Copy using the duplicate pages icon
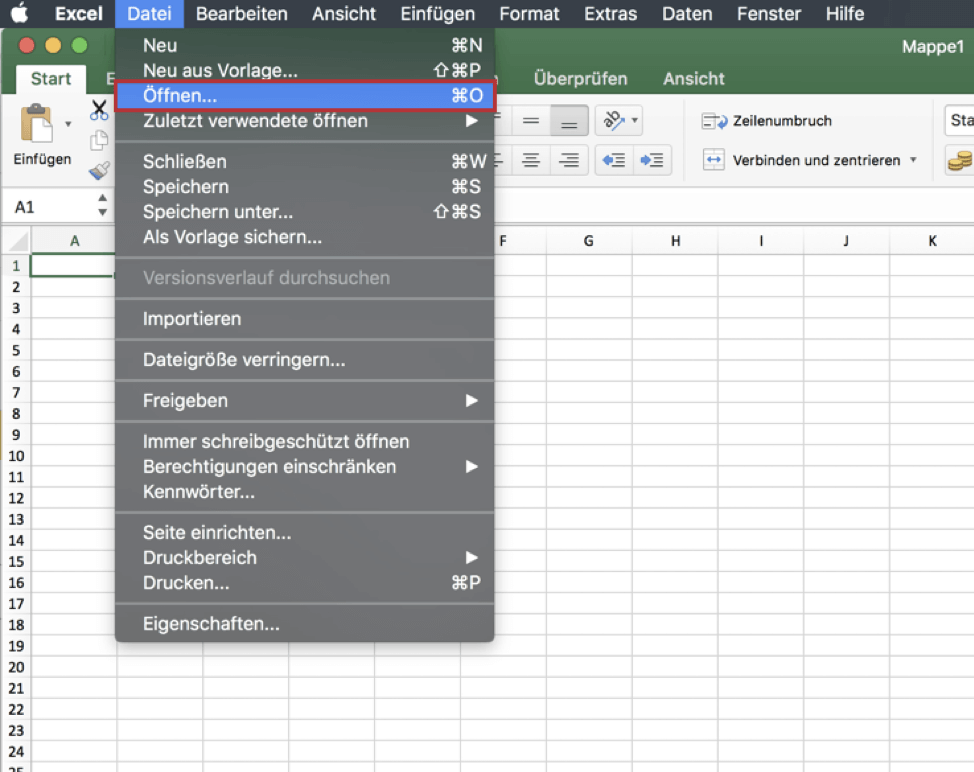Viewport: 974px width, 772px height. [x=99, y=140]
